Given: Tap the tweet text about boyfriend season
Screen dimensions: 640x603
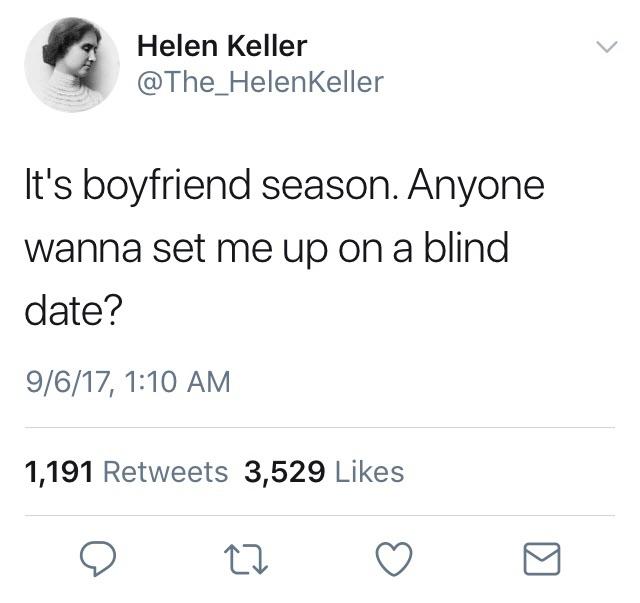Looking at the screenshot, I should [284, 248].
